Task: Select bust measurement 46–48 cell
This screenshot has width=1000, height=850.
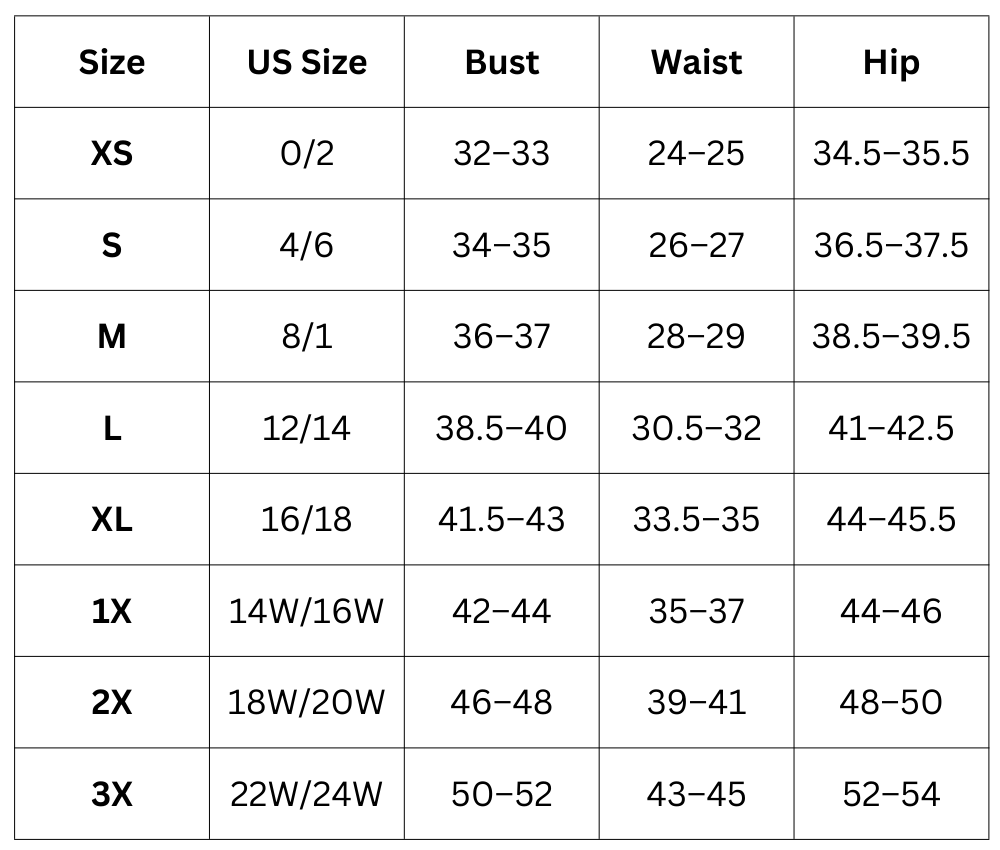Action: pos(502,703)
